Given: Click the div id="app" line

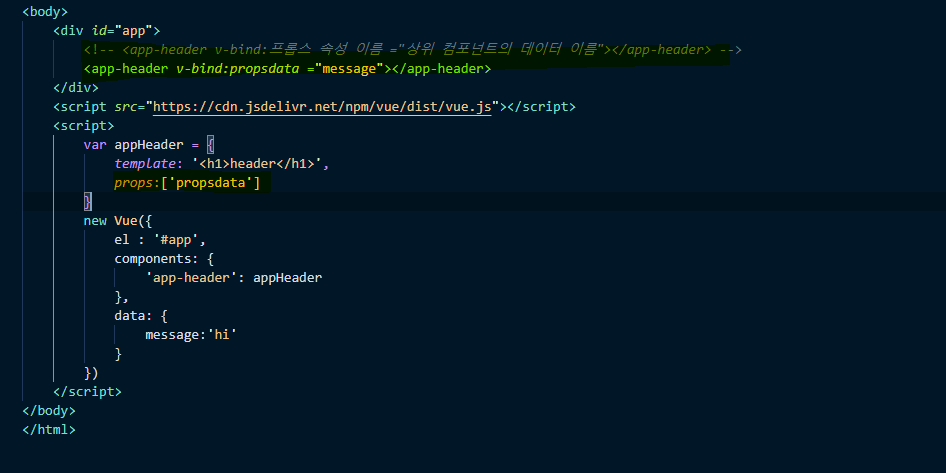Looking at the screenshot, I should (107, 31).
